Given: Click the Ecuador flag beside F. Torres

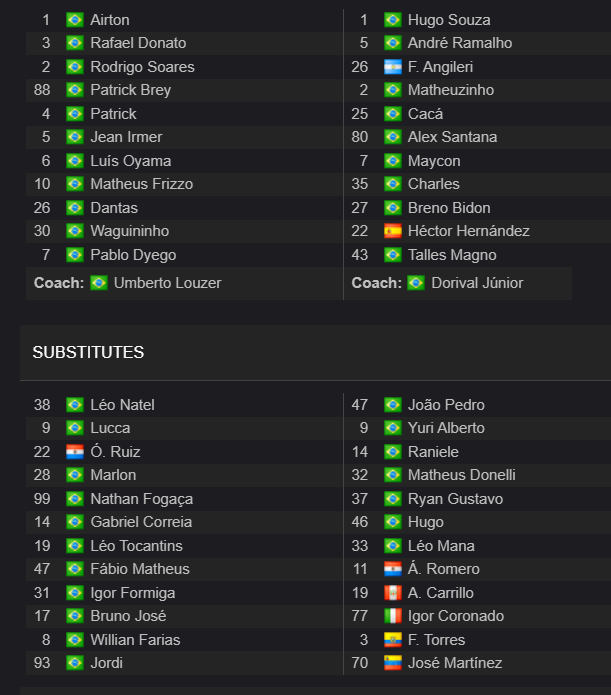Looking at the screenshot, I should (392, 640).
